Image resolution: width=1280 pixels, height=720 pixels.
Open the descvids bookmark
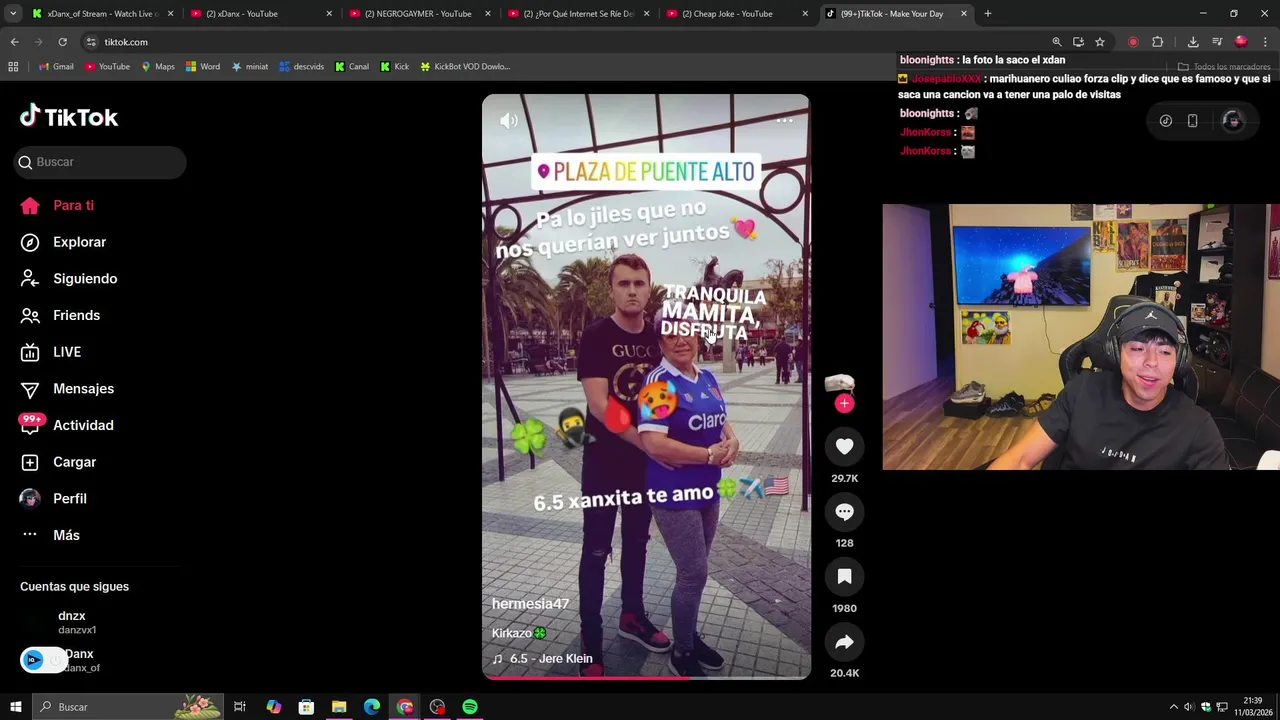(x=302, y=67)
